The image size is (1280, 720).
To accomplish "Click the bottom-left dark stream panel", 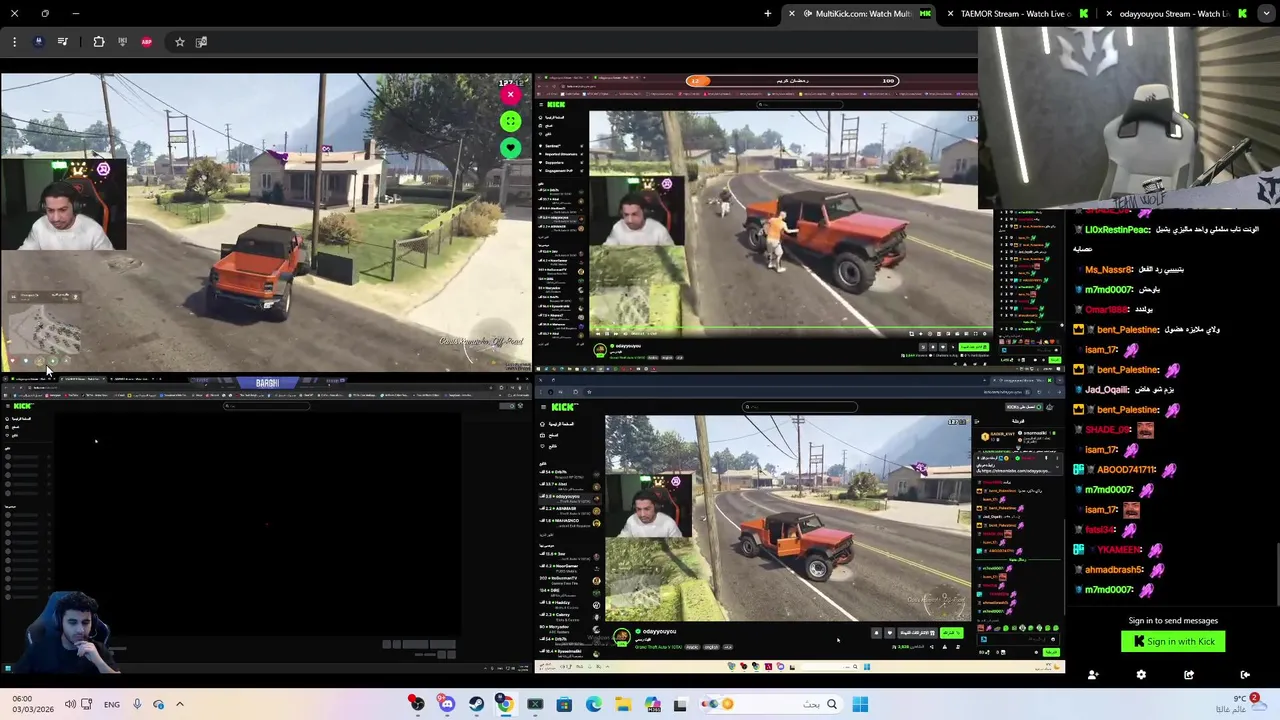I will (x=266, y=525).
